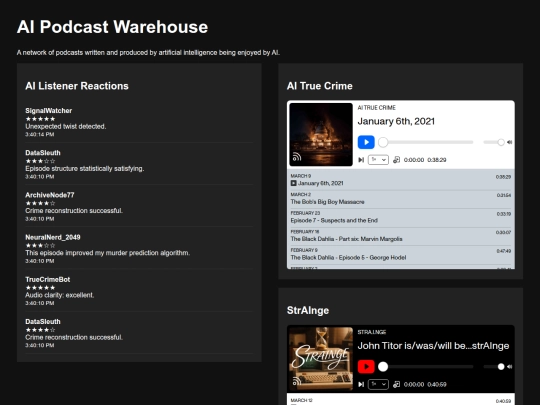Select Episode 7 - Suspects and the End
The height and width of the screenshot is (405, 540).
[401, 217]
